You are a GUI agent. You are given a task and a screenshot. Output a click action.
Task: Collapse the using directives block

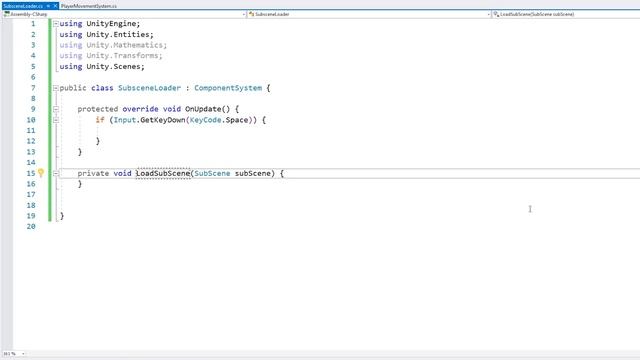point(56,24)
